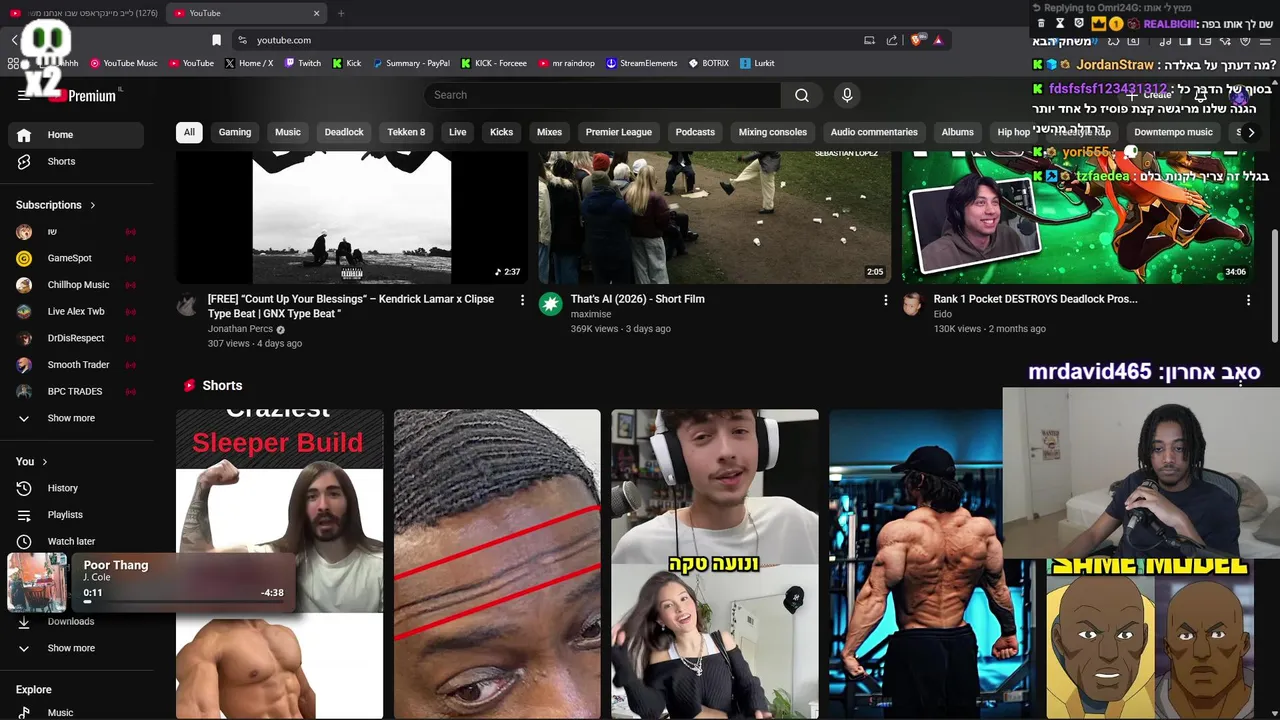Open Shorts from the left sidebar

click(76, 161)
